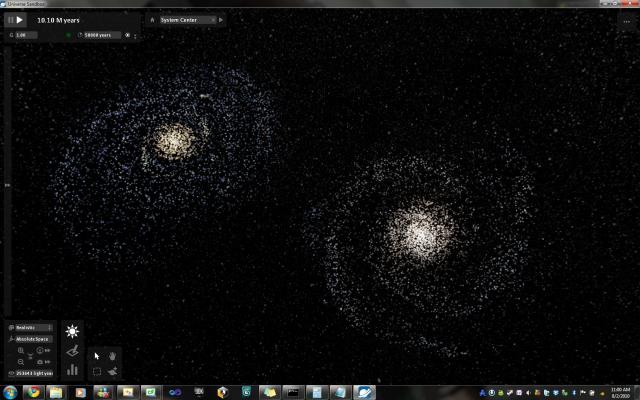This screenshot has width=640, height=400.
Task: Click the time step value in years
Action: click(102, 35)
